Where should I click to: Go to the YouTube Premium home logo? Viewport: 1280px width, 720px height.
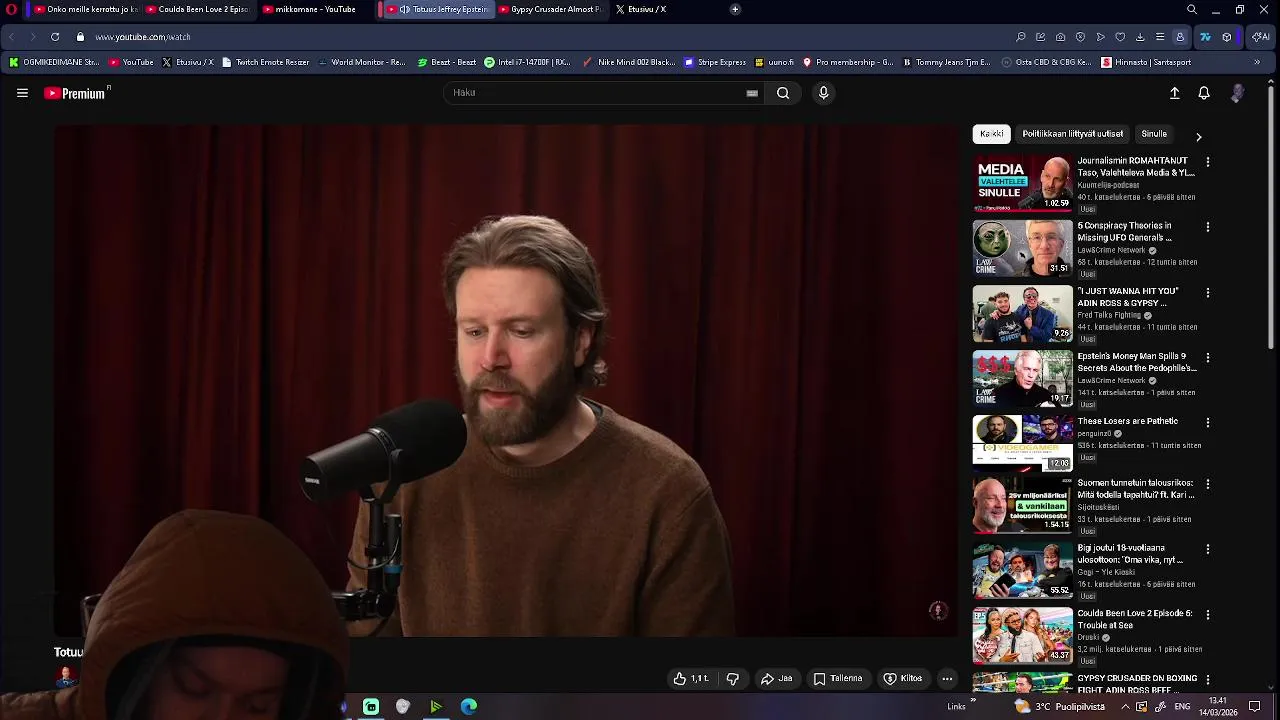77,93
